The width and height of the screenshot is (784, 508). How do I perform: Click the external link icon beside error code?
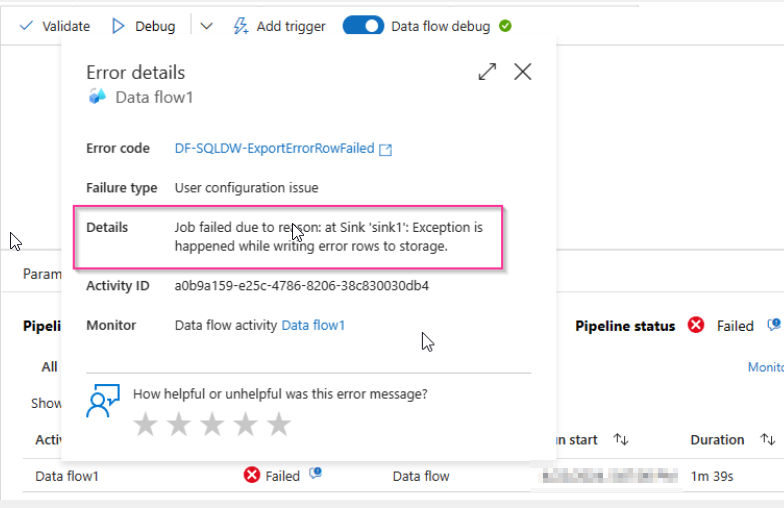386,150
